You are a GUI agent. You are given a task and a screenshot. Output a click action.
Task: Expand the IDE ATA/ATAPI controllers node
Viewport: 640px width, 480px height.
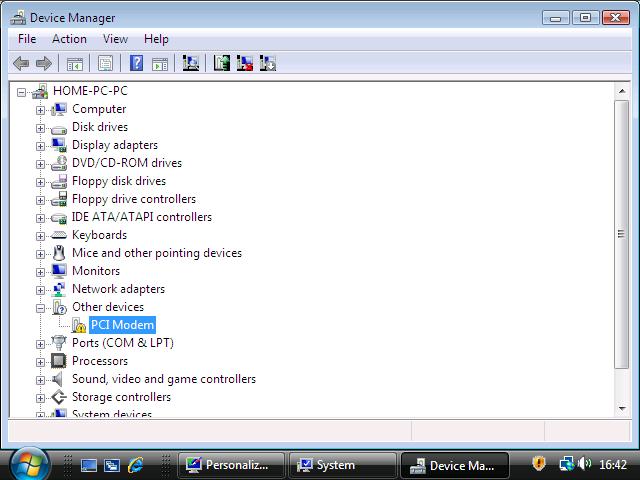(x=40, y=218)
